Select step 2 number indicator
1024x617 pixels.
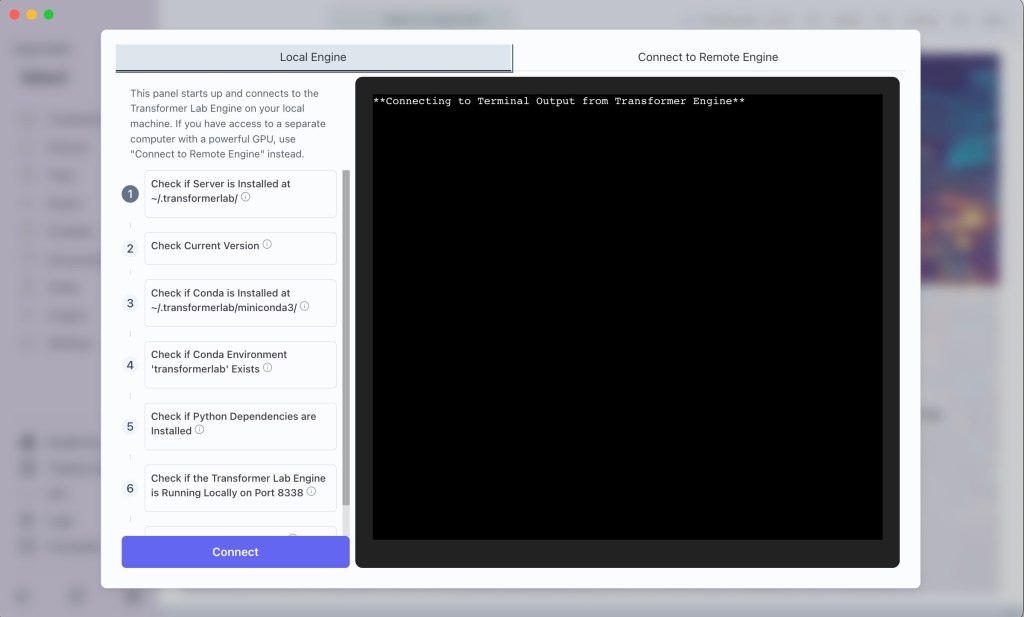pyautogui.click(x=130, y=248)
